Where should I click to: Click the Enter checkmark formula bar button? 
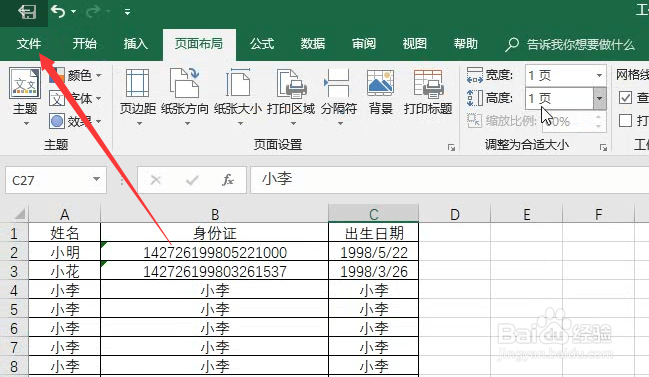pyautogui.click(x=192, y=180)
